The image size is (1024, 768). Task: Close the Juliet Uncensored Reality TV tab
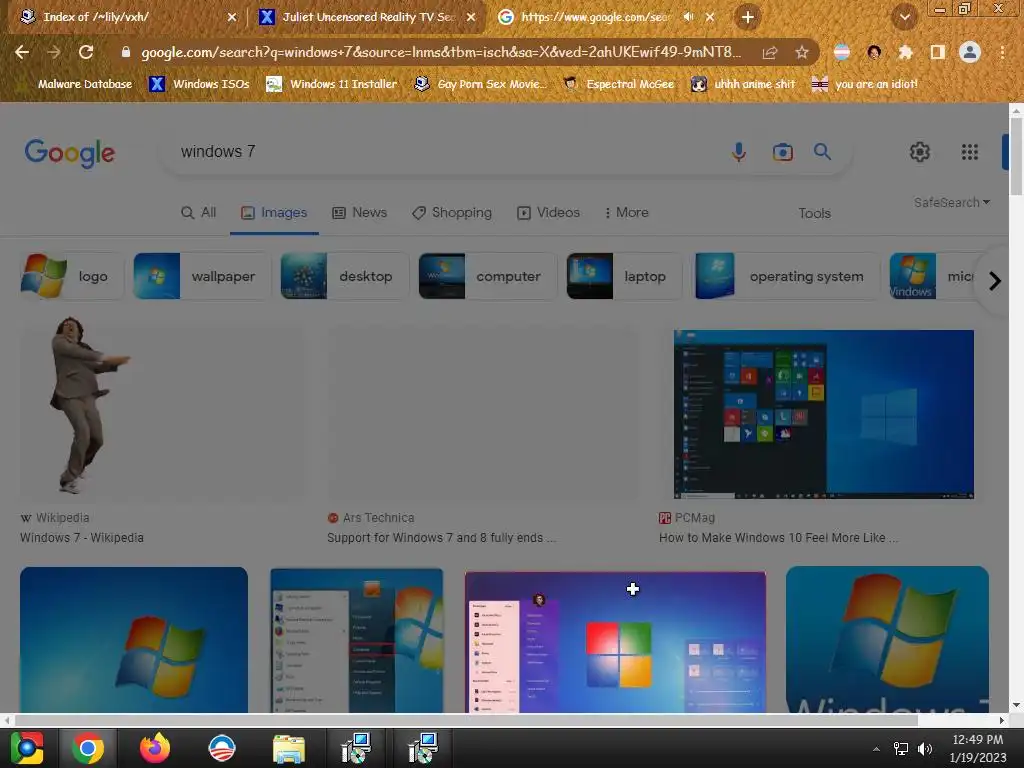point(471,17)
